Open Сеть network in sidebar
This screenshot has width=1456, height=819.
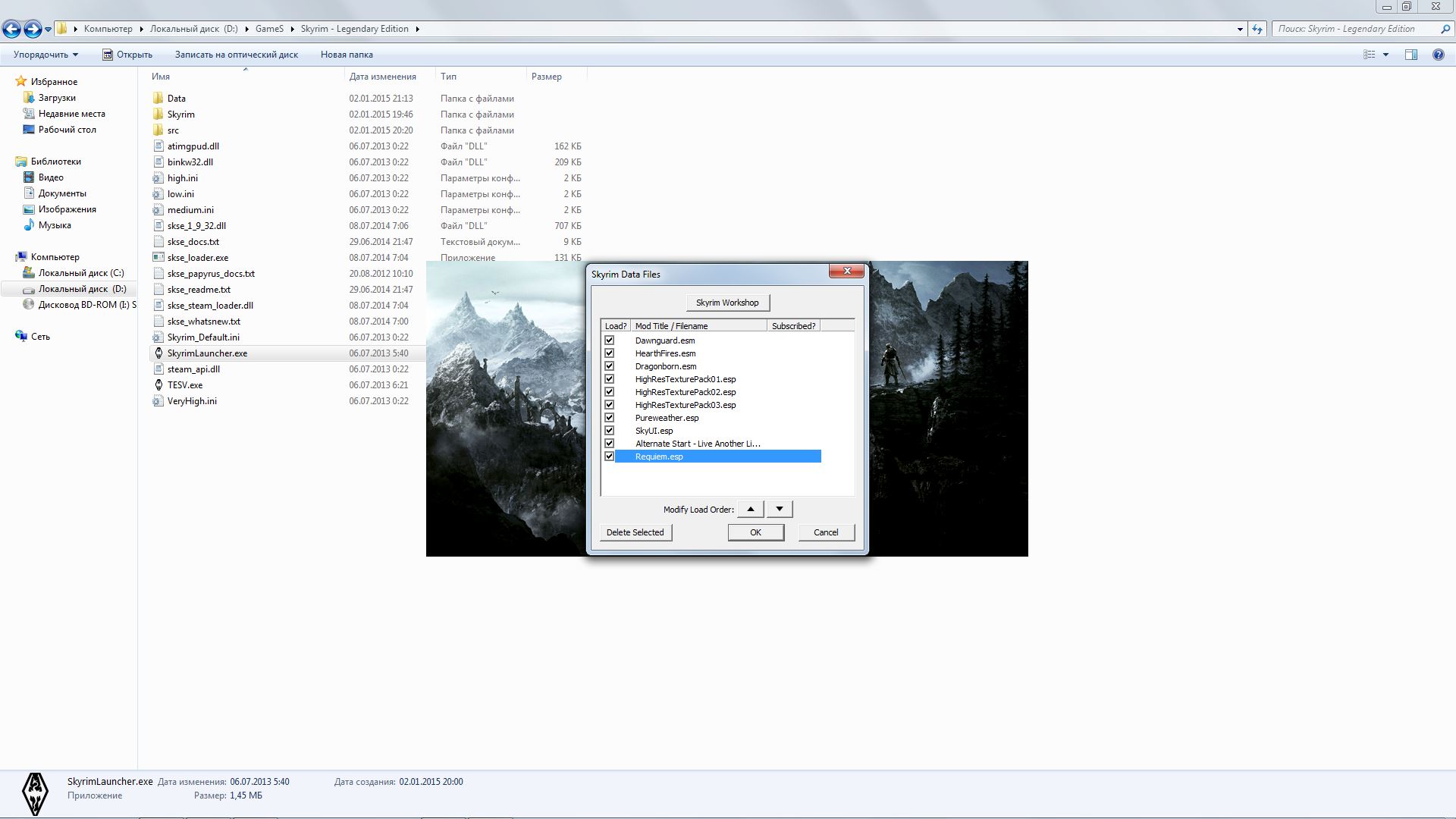pyautogui.click(x=40, y=337)
